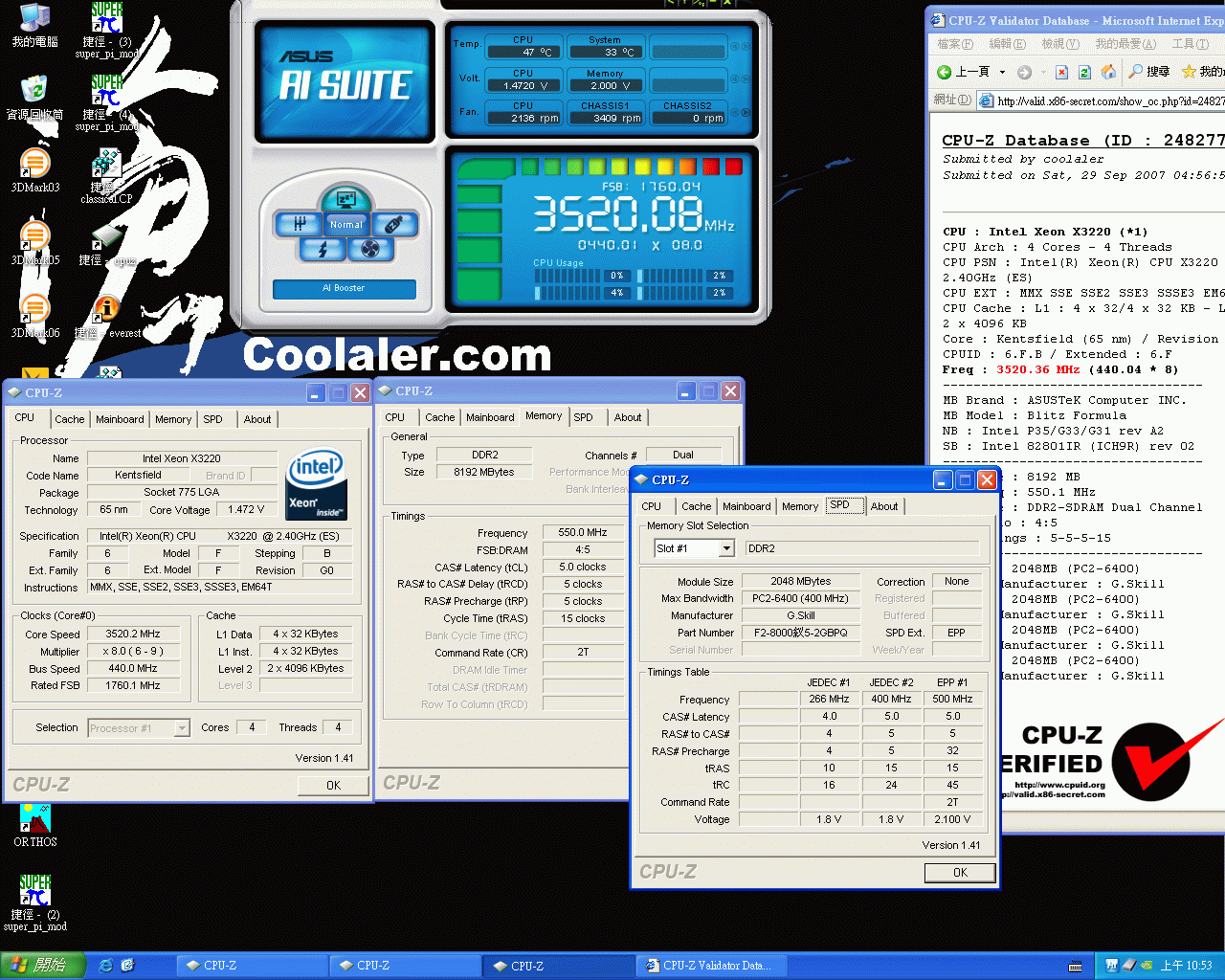Click the Part Number F2-8000 value

[x=801, y=633]
